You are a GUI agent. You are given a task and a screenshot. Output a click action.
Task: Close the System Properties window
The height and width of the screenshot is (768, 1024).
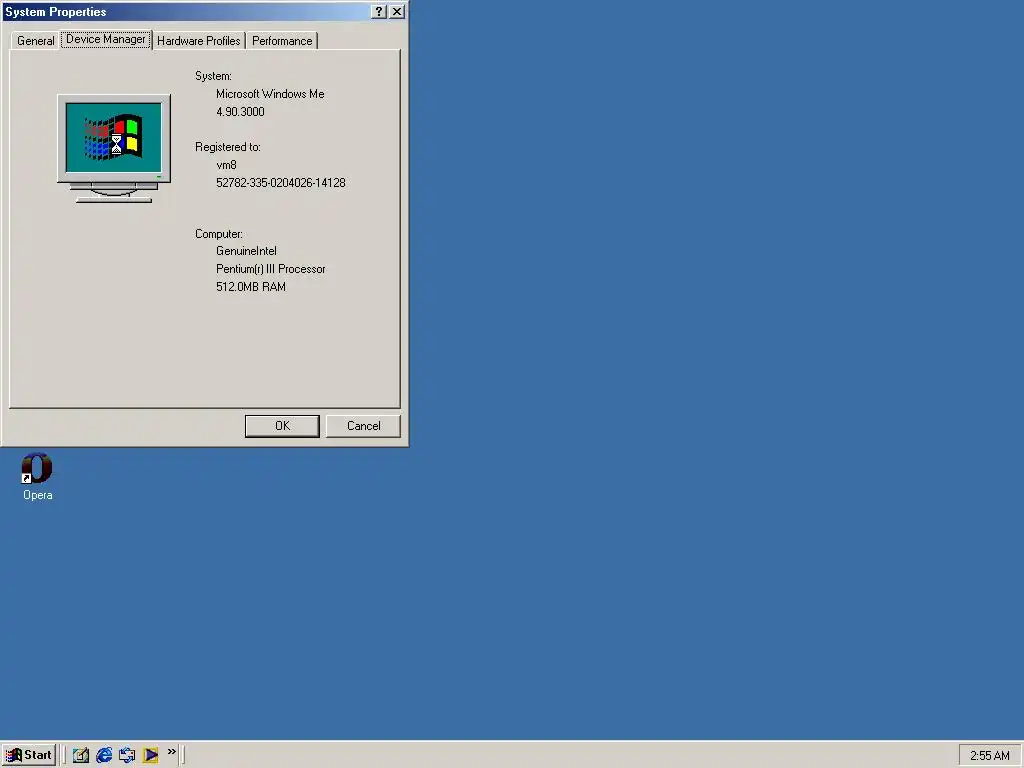pyautogui.click(x=396, y=12)
